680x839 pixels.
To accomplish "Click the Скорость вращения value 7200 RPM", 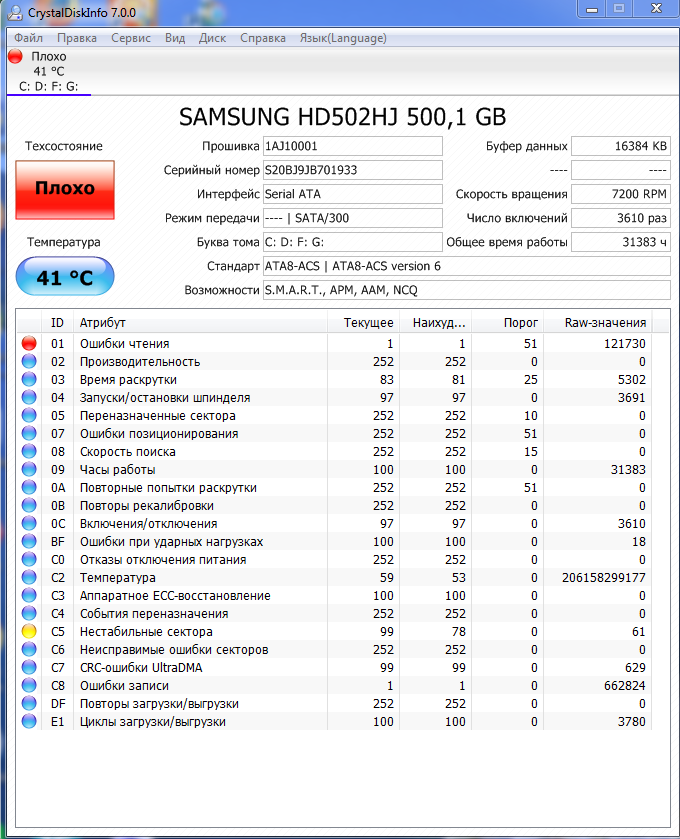I will (x=621, y=194).
